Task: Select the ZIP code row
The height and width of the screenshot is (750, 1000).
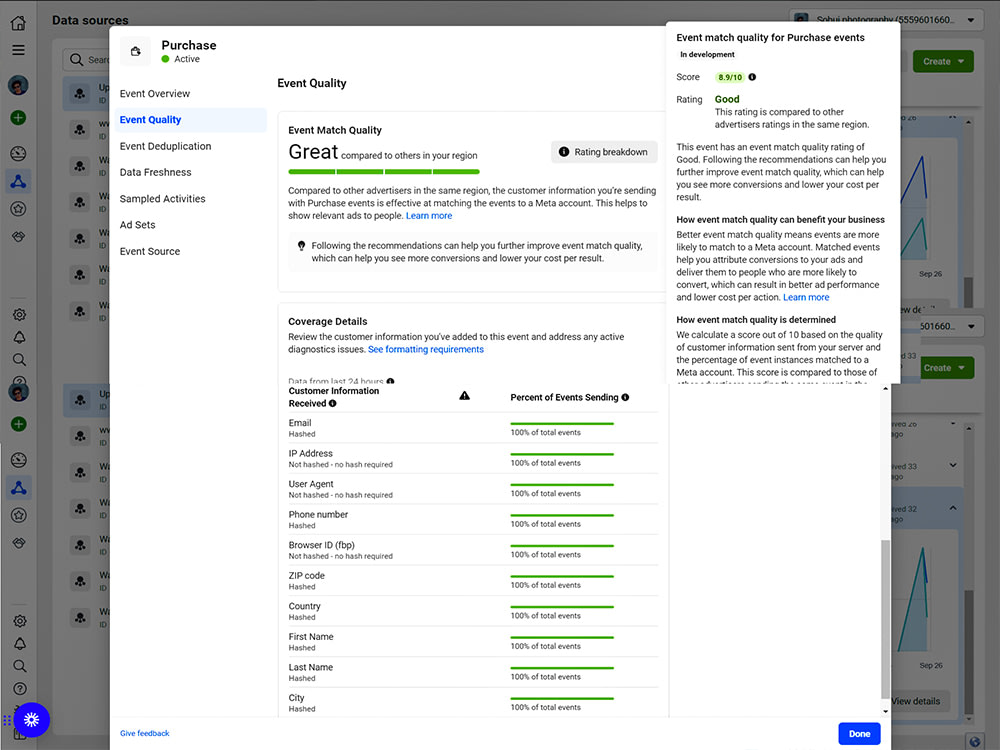Action: (x=473, y=581)
